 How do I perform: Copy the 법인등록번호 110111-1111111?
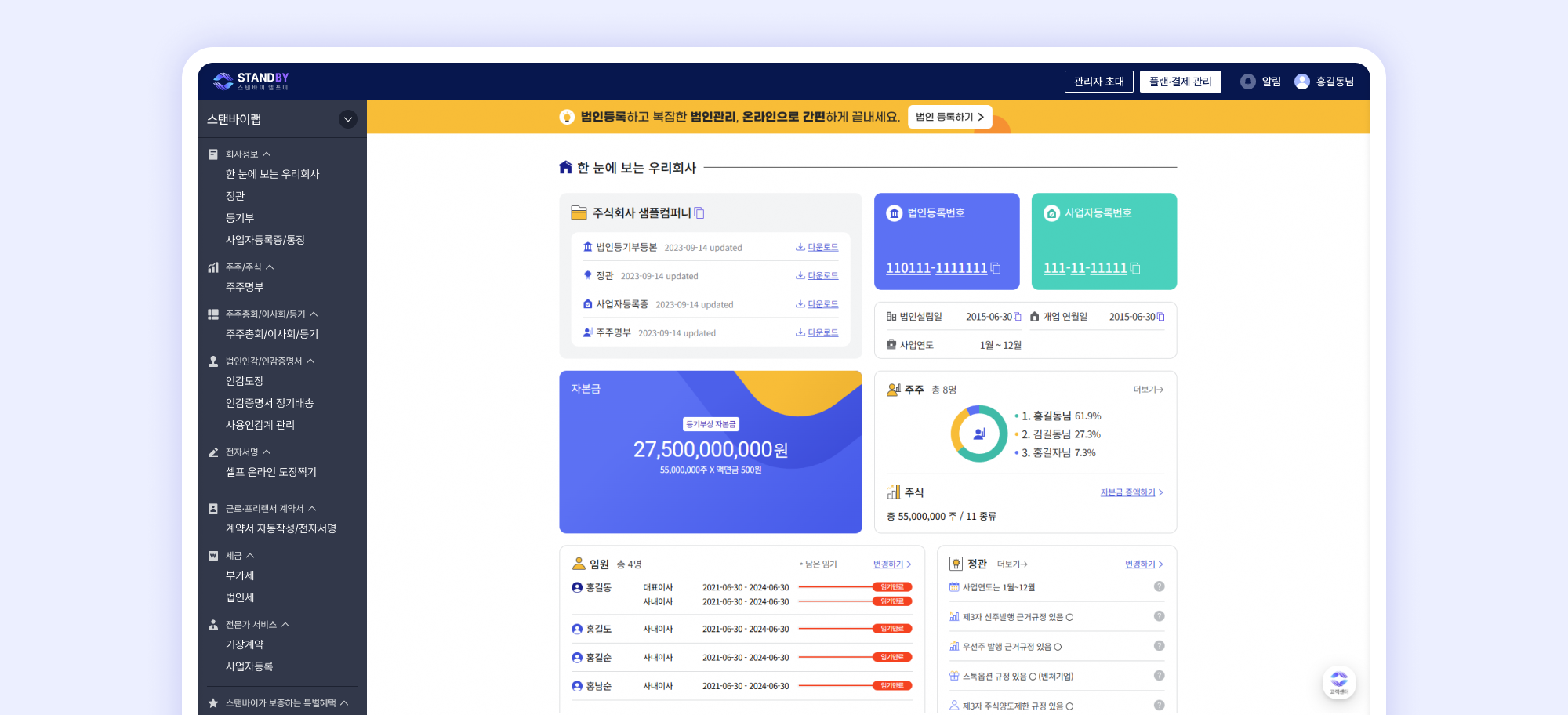click(996, 268)
